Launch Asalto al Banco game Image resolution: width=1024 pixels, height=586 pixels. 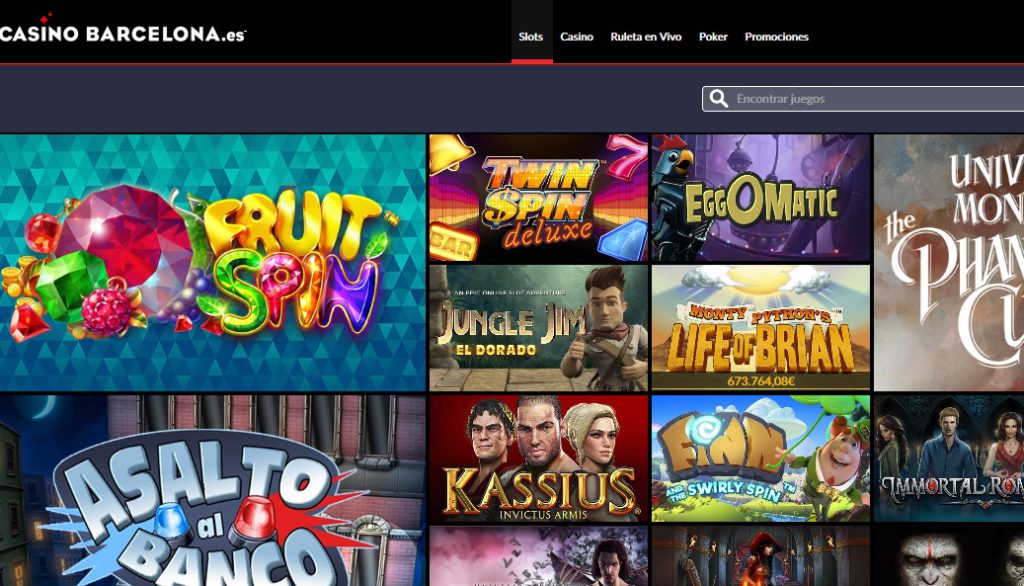pos(213,491)
